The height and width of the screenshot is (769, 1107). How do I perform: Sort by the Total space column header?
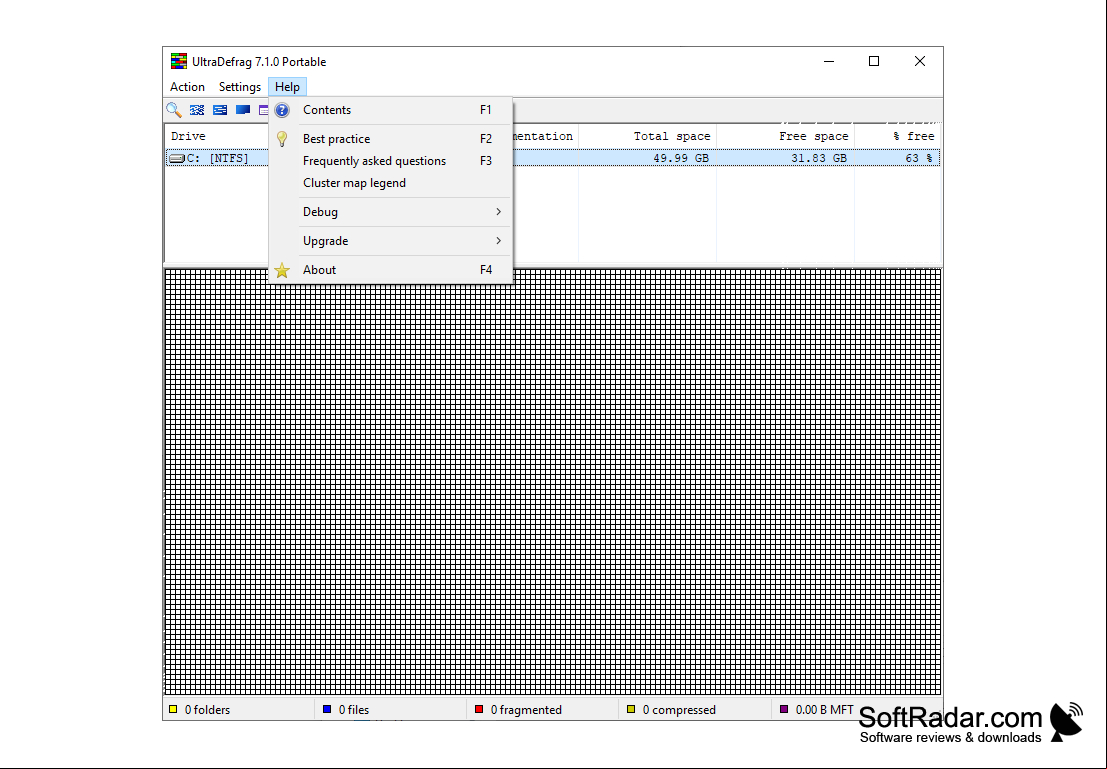click(x=647, y=136)
